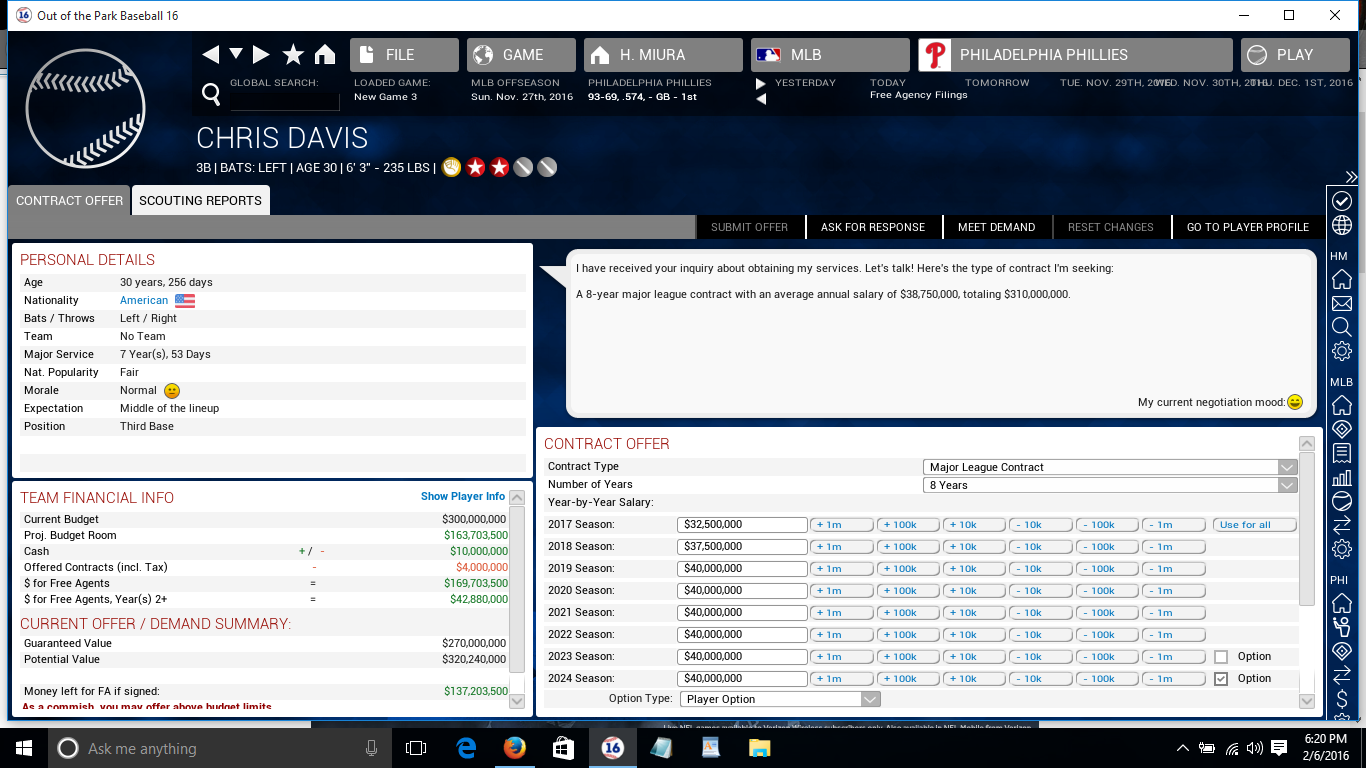Viewport: 1366px width, 768px height.
Task: Click the home icon under PHI
Action: (x=1342, y=603)
